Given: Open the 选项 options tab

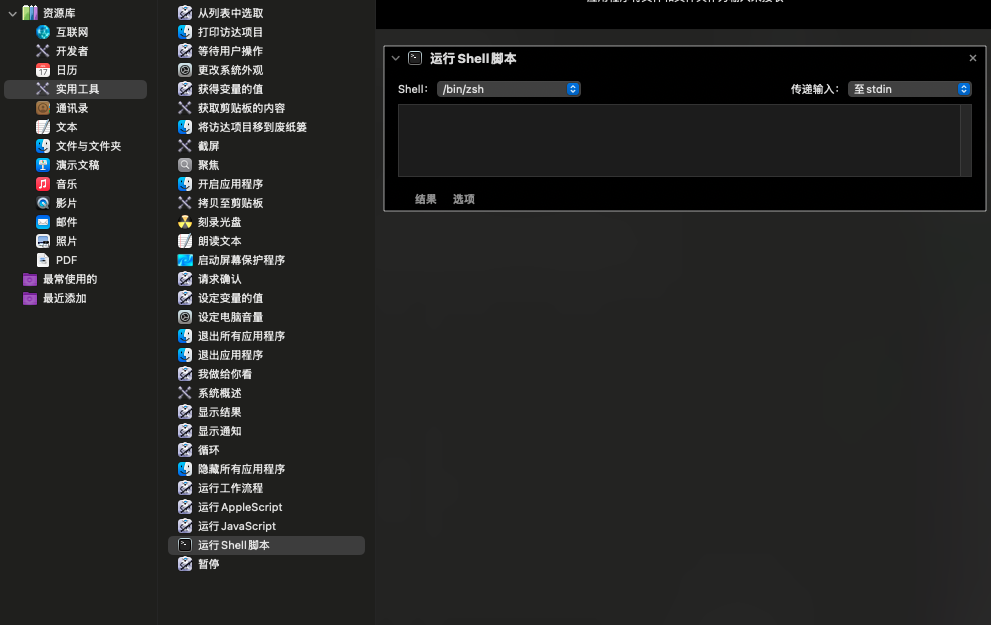Looking at the screenshot, I should tap(463, 199).
